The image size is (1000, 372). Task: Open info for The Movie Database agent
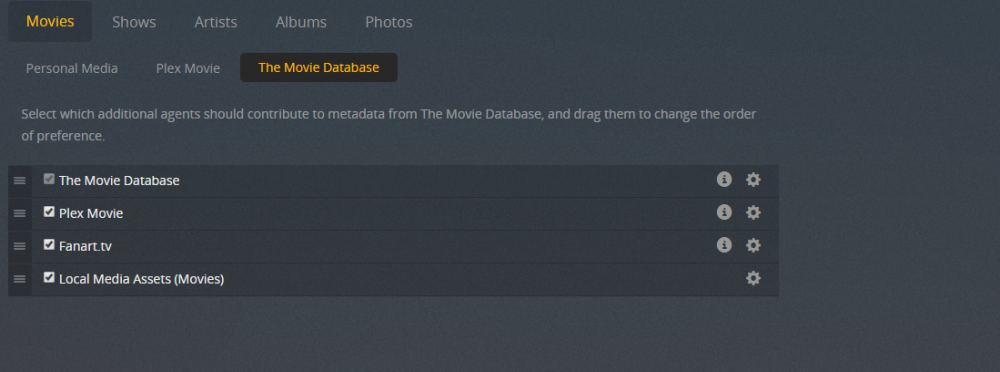pyautogui.click(x=724, y=179)
